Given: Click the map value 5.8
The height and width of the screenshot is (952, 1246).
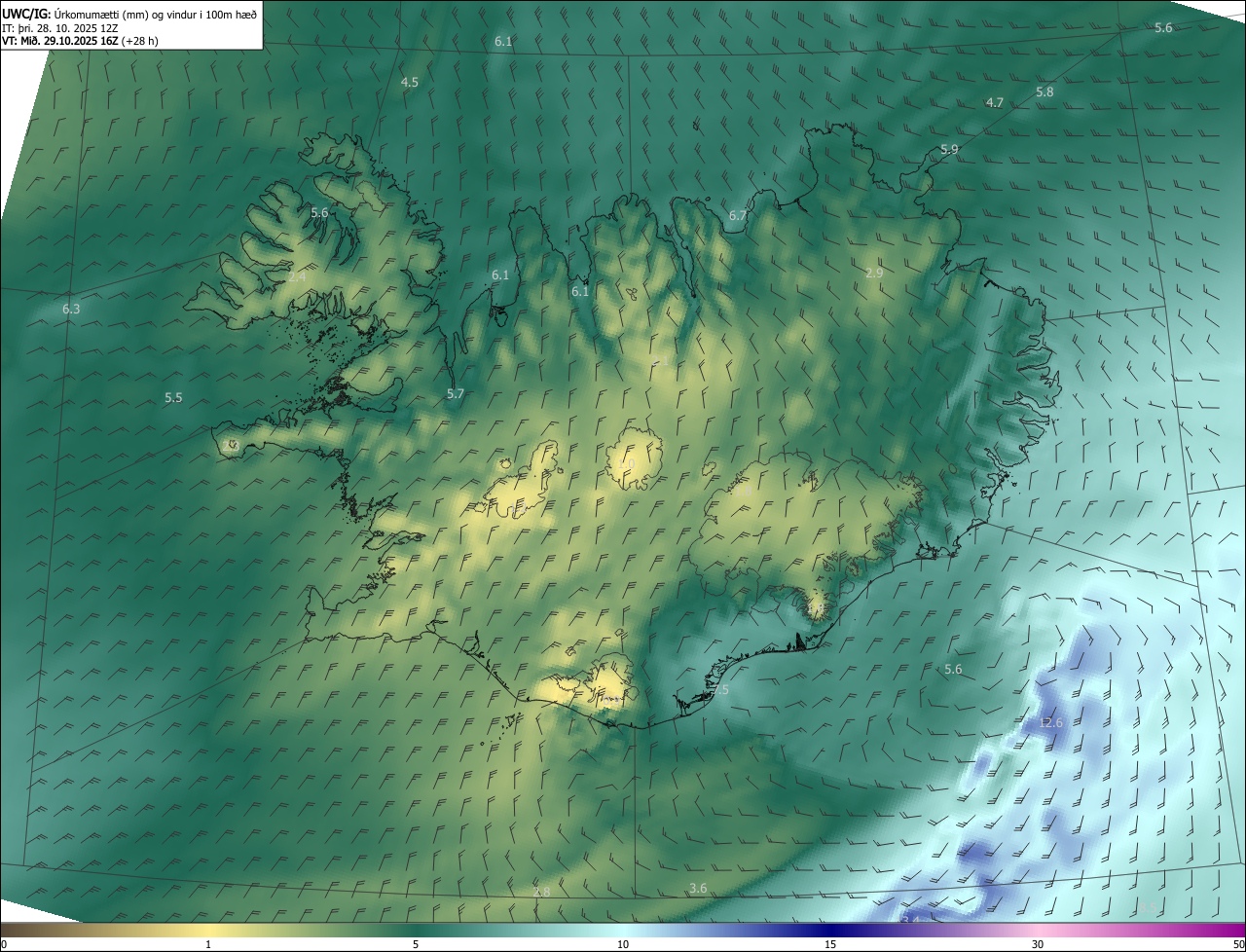Looking at the screenshot, I should [1044, 92].
